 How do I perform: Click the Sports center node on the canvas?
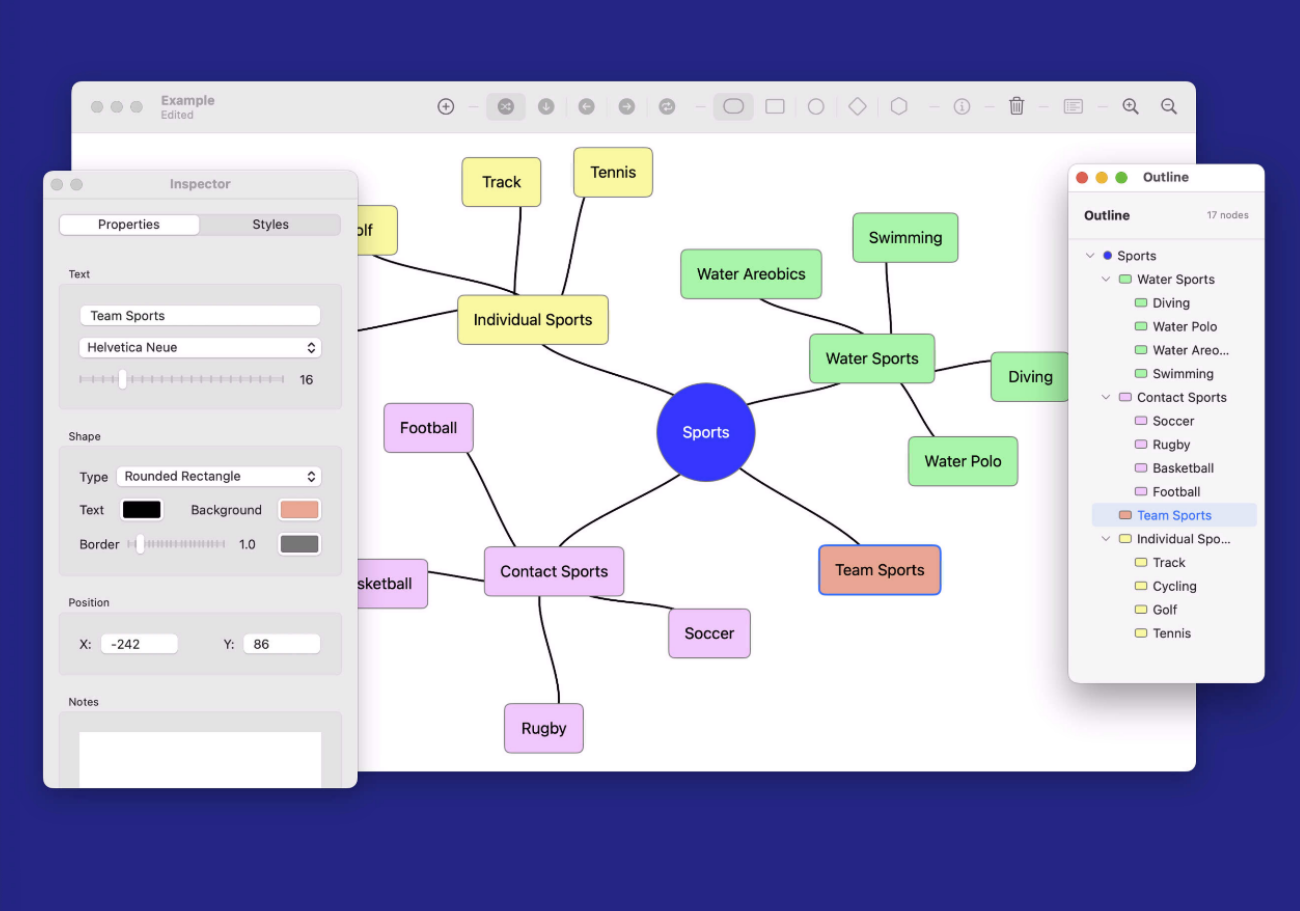pyautogui.click(x=706, y=432)
